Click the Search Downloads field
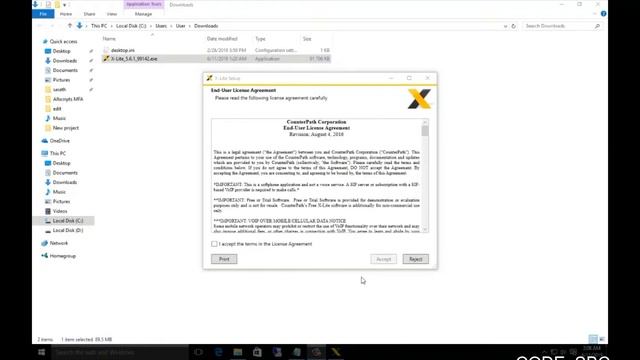 (x=562, y=26)
